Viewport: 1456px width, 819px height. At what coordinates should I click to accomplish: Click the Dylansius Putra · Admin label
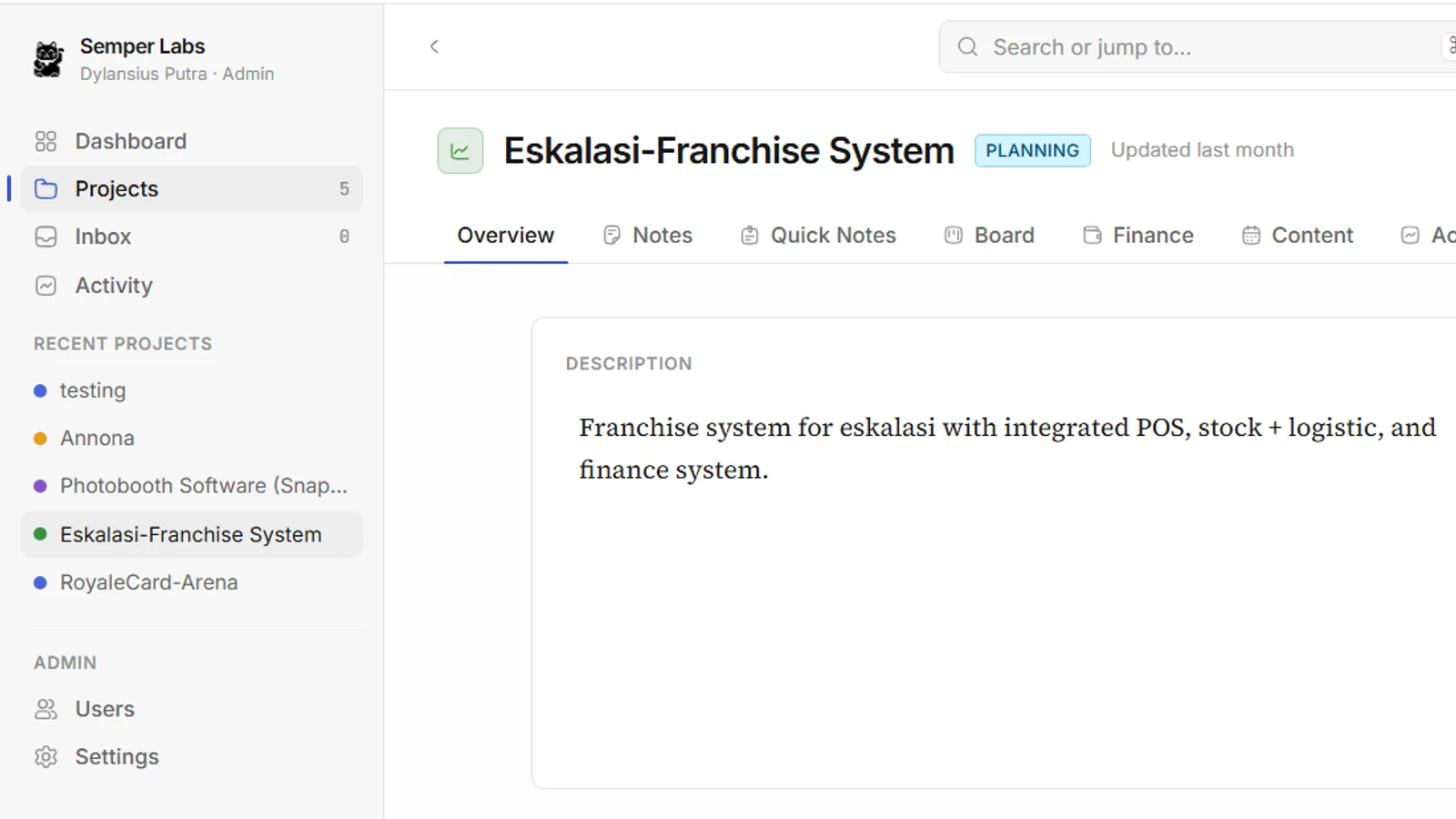coord(177,74)
